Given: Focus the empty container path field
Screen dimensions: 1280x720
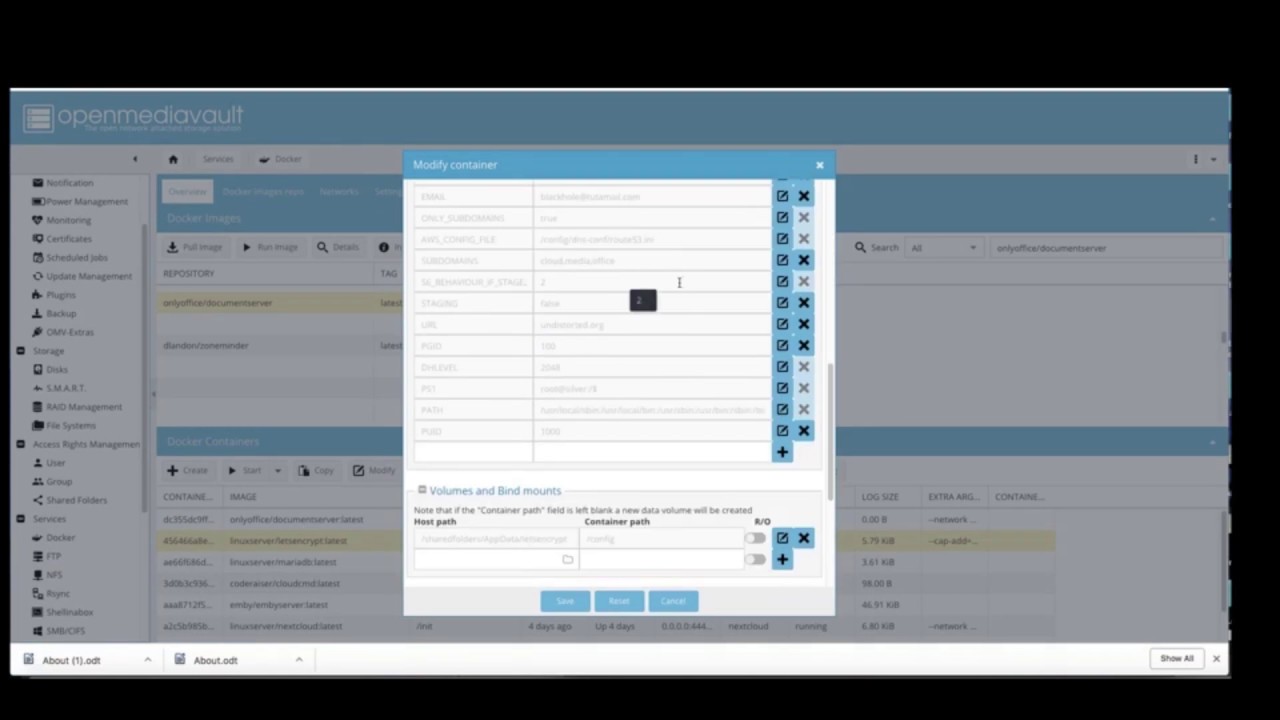Looking at the screenshot, I should pyautogui.click(x=661, y=560).
